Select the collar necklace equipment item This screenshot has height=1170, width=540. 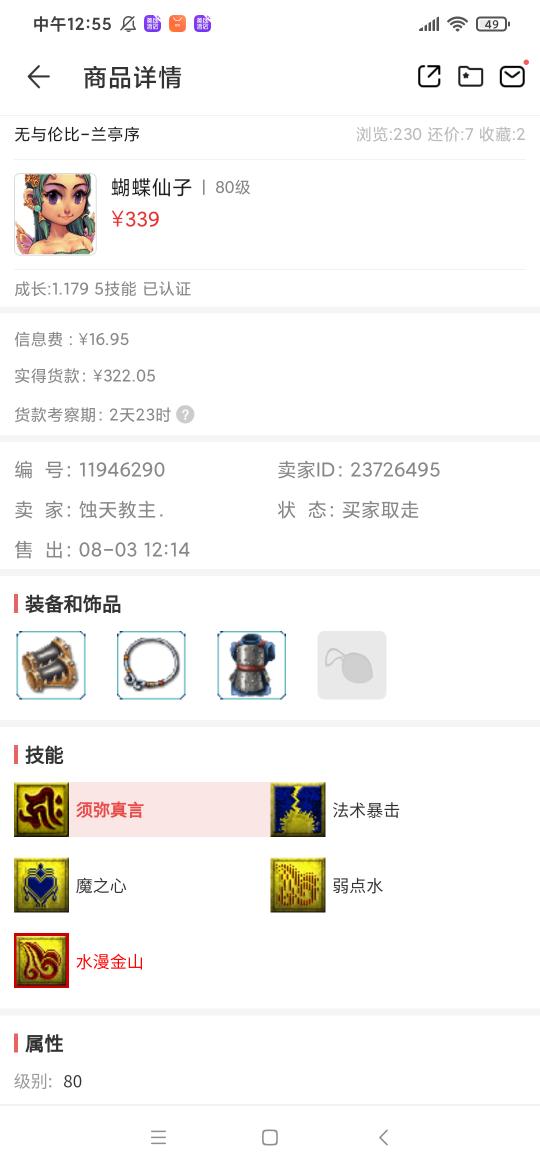pyautogui.click(x=151, y=666)
